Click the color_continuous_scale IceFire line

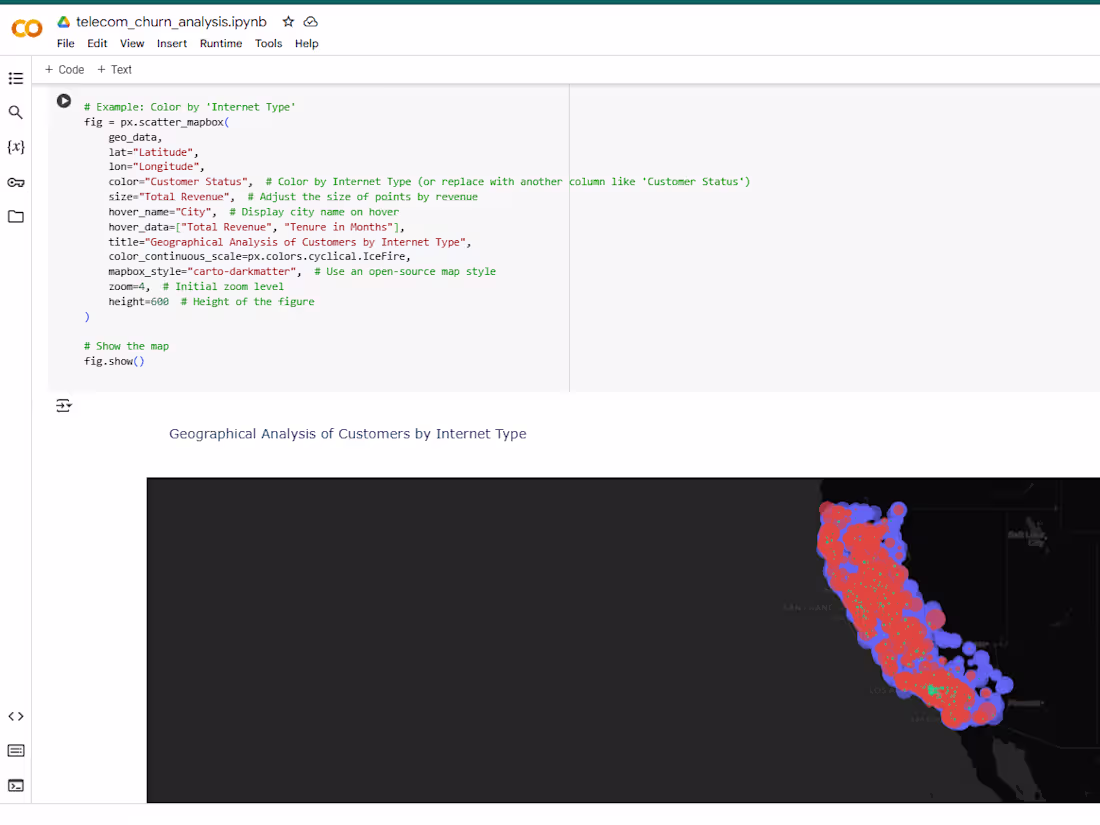pos(260,257)
